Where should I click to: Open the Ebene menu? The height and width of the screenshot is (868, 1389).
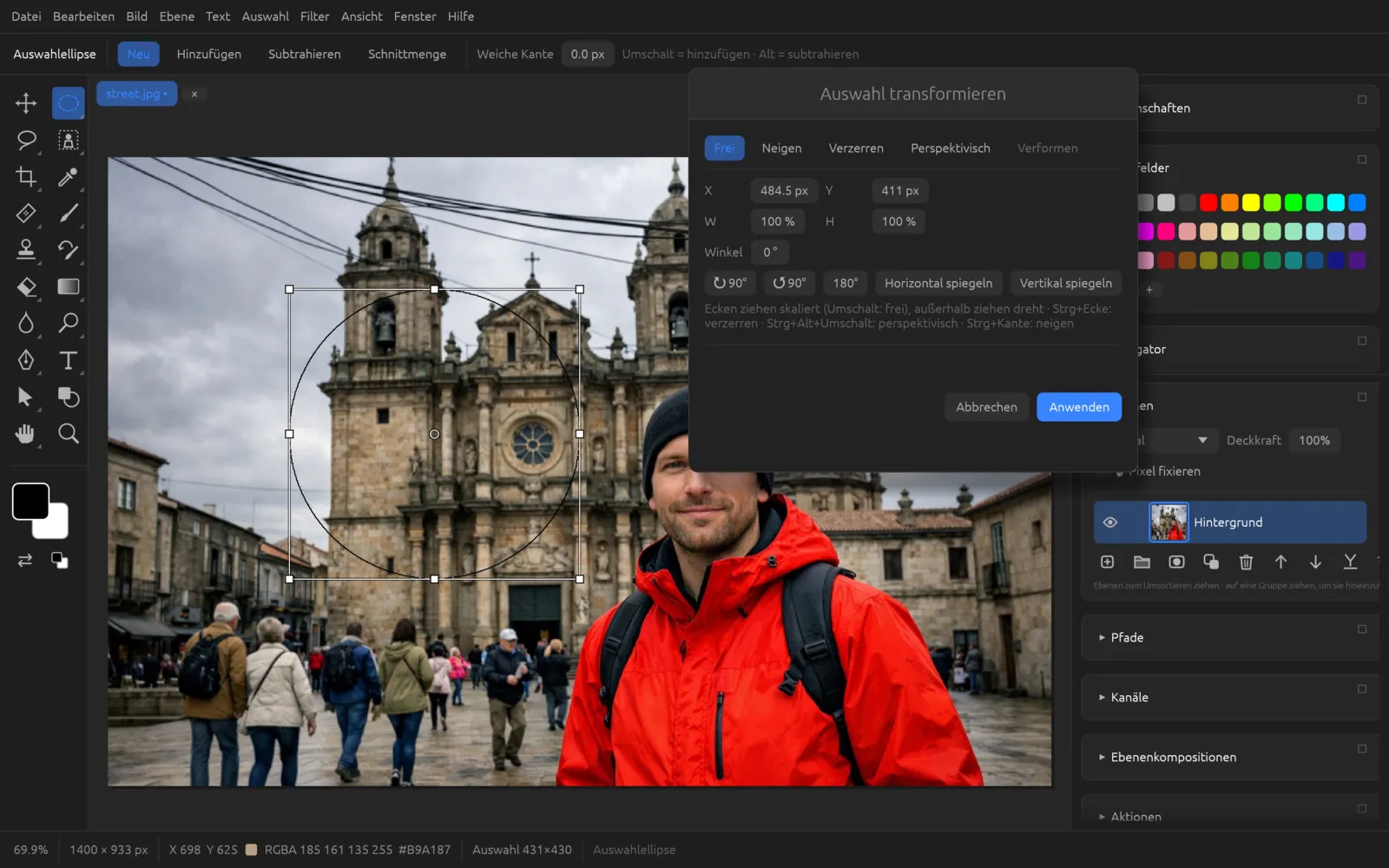click(x=176, y=16)
